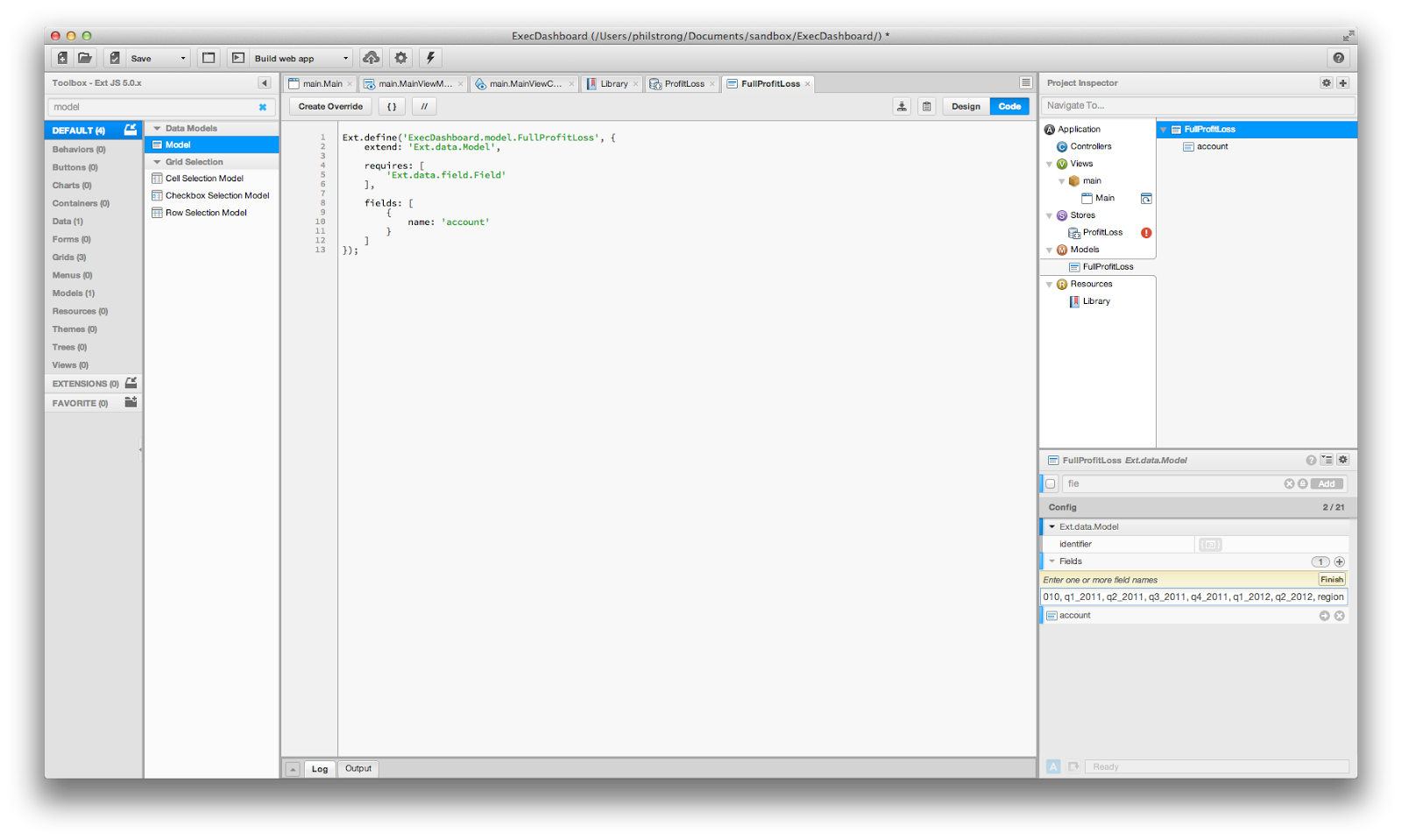Image resolution: width=1402 pixels, height=840 pixels.
Task: Click the lightning bolt toolbar icon
Action: (430, 58)
